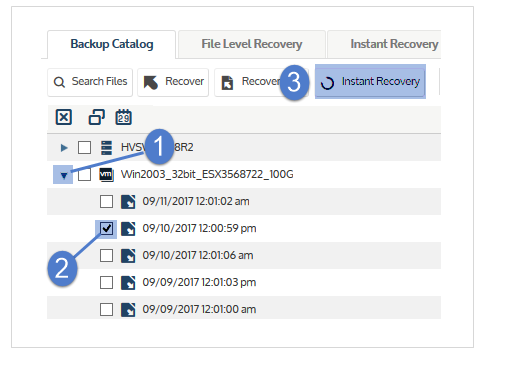Viewport: 507px width, 375px height.
Task: Select the HVS server checkbox
Action: point(84,147)
